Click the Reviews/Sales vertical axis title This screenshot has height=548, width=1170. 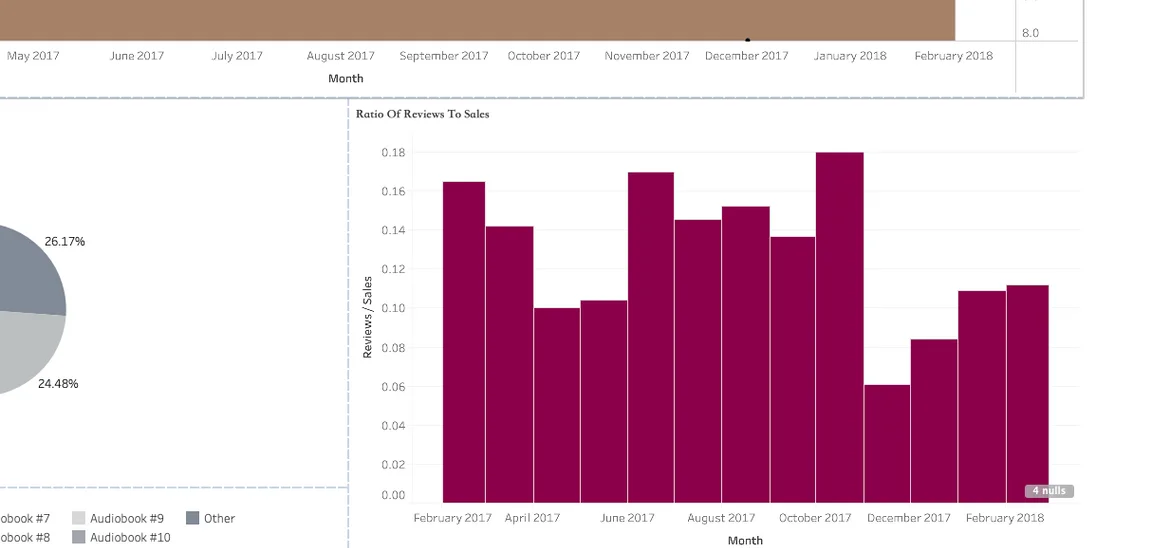pyautogui.click(x=367, y=317)
